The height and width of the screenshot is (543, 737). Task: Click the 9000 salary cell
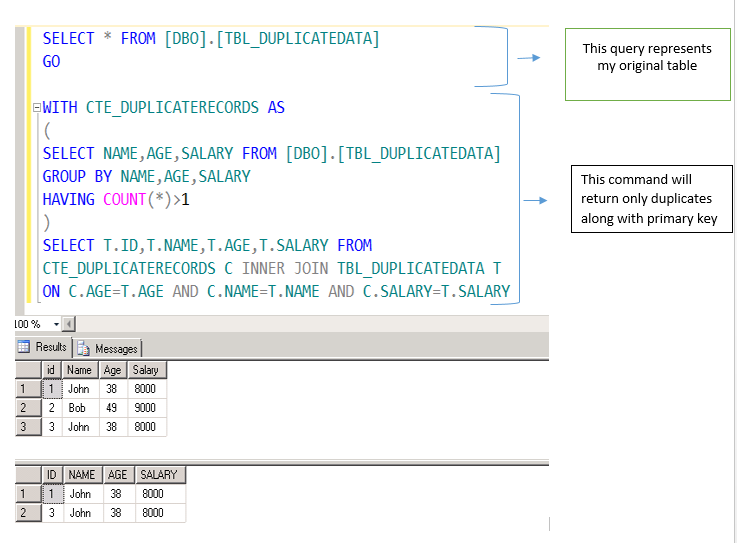[146, 408]
